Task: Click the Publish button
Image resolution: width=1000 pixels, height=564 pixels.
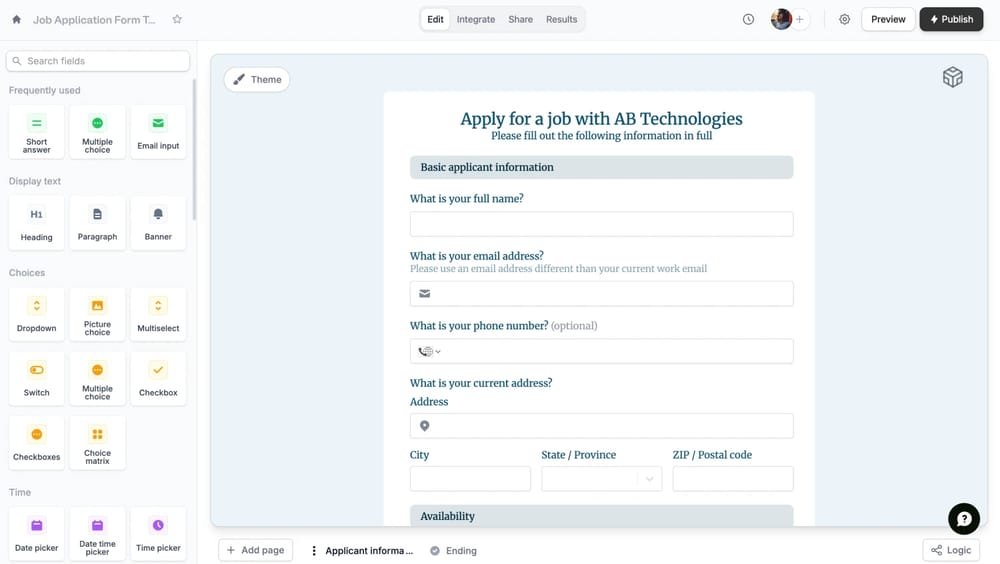Action: click(x=951, y=19)
